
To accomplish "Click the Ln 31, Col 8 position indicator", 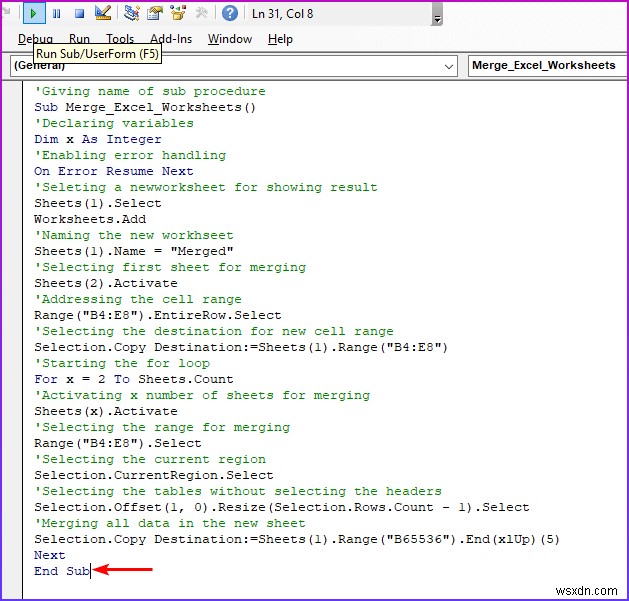I will [282, 14].
